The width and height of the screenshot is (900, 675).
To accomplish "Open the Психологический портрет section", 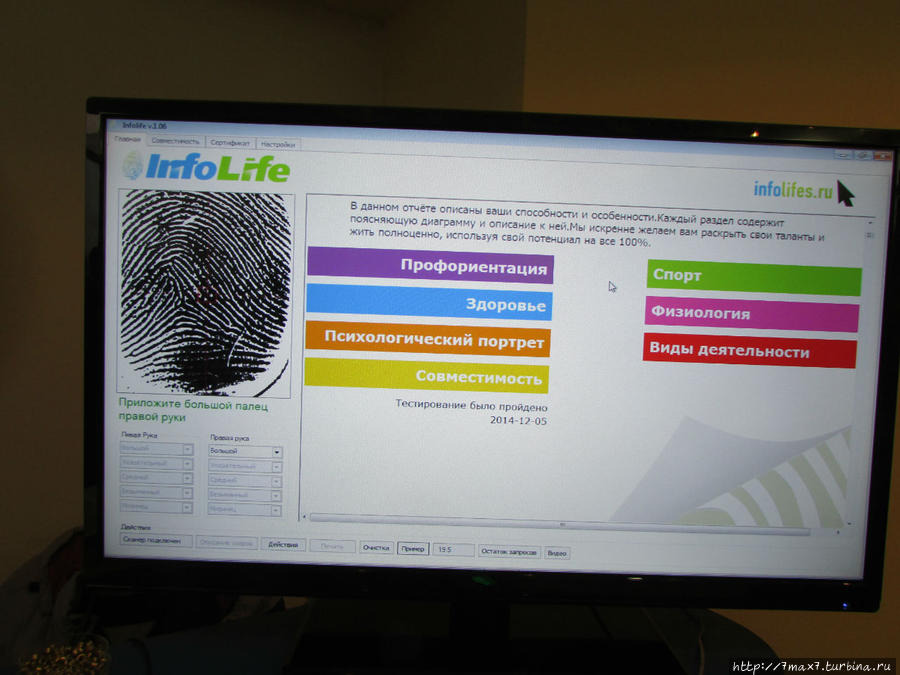I will 428,339.
